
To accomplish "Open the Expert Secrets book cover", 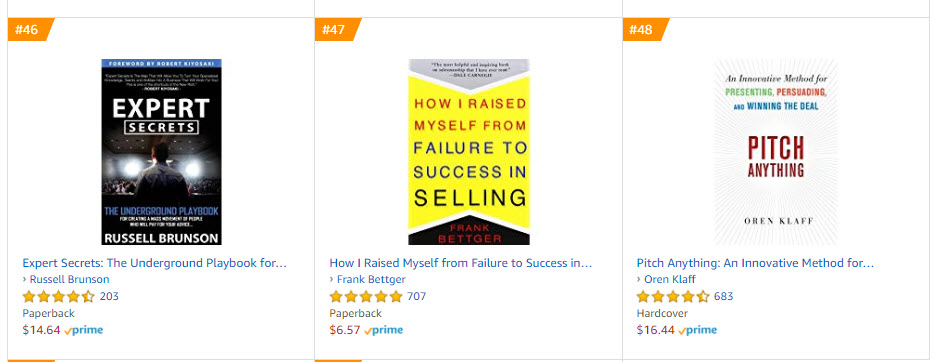I will (x=162, y=152).
